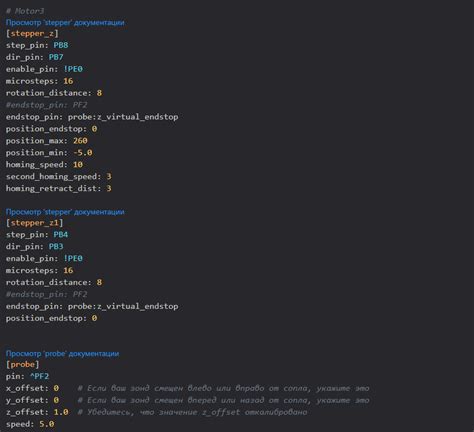Click the [probe] section header
This screenshot has width=474, height=432.
(22, 364)
